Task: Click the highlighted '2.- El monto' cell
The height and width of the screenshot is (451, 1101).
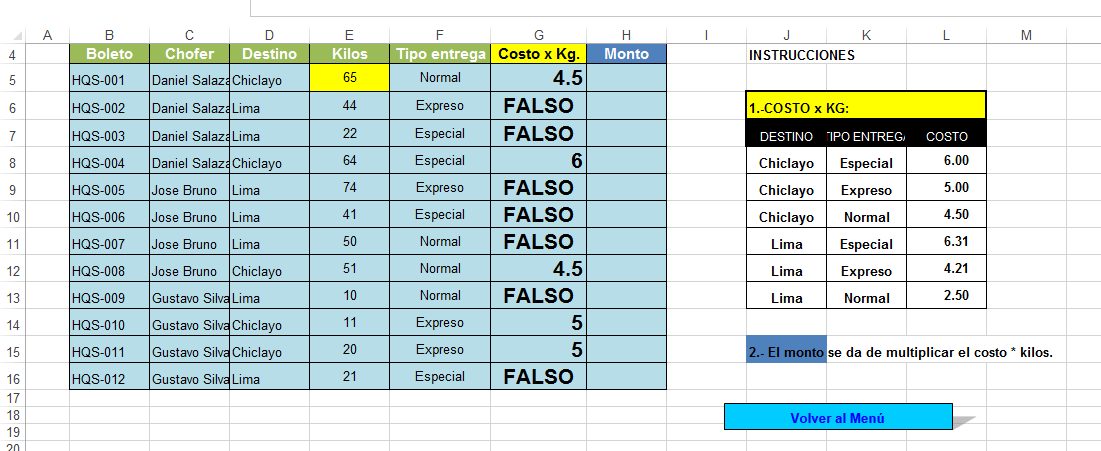Action: click(x=786, y=353)
